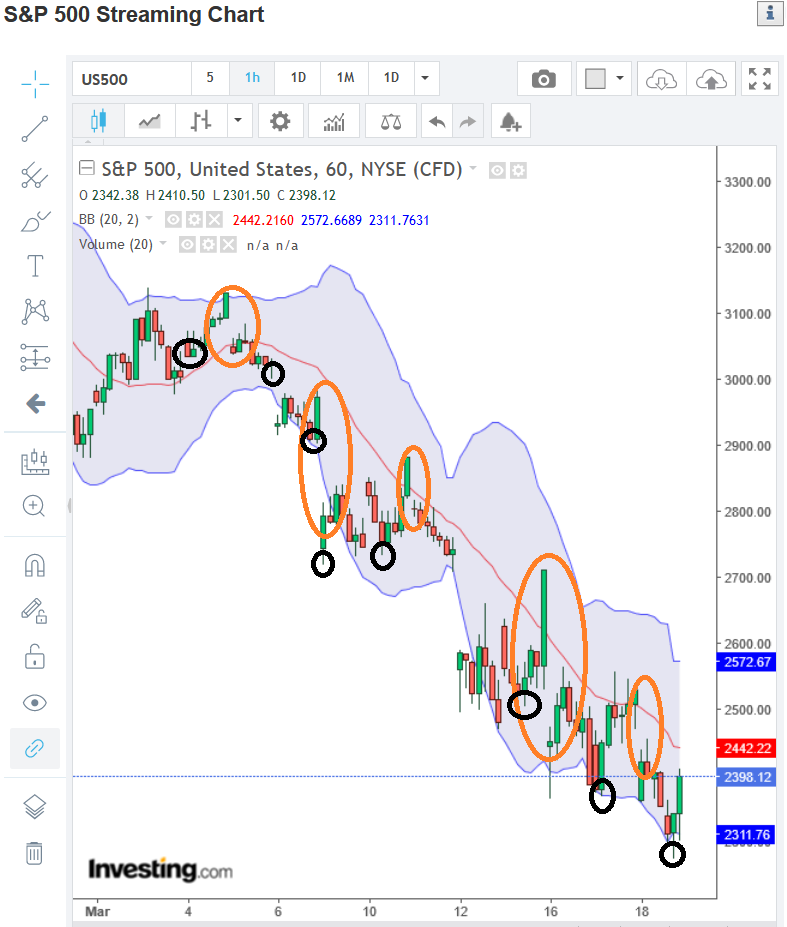Image resolution: width=787 pixels, height=927 pixels.
Task: Activate the zoom in tool
Action: coord(34,506)
